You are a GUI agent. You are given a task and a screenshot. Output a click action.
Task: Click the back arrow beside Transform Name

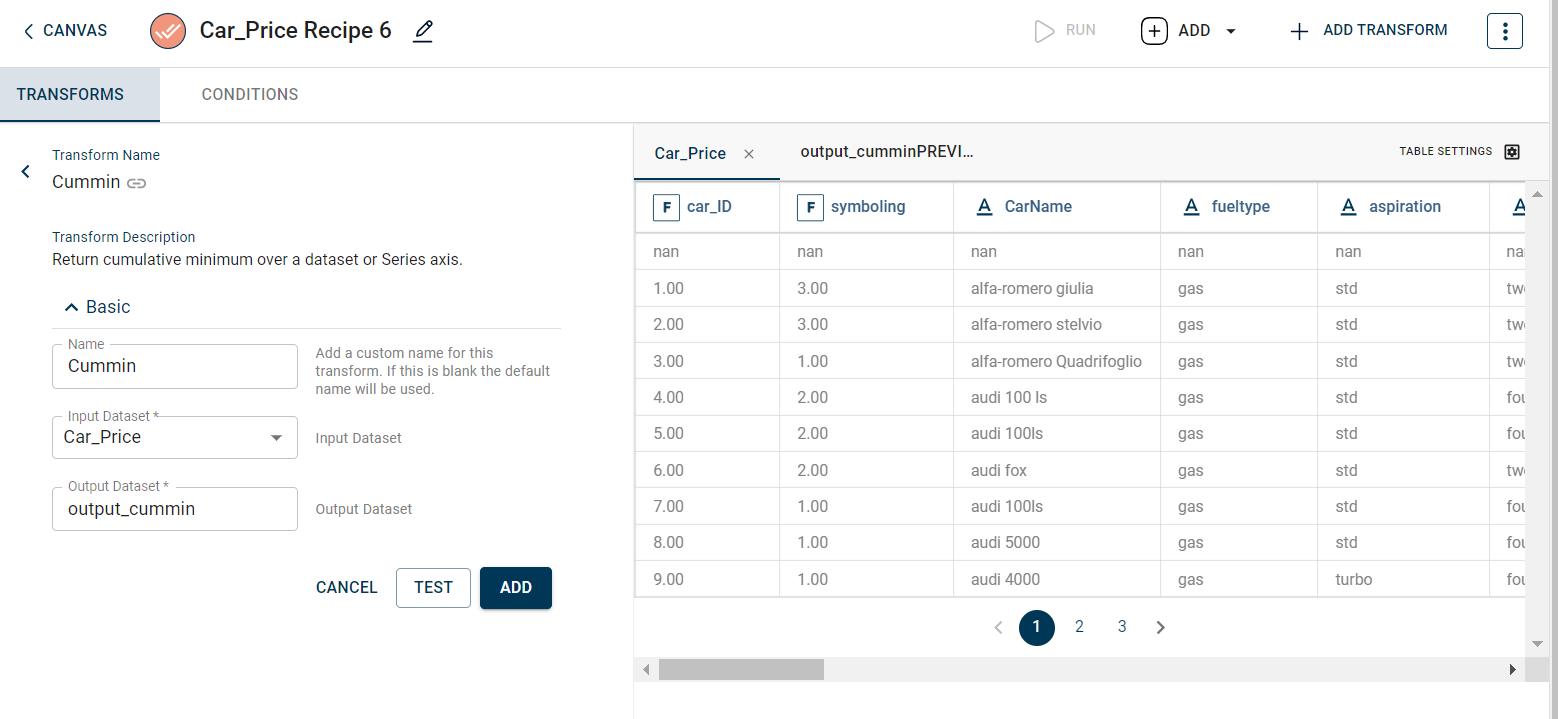click(x=26, y=172)
